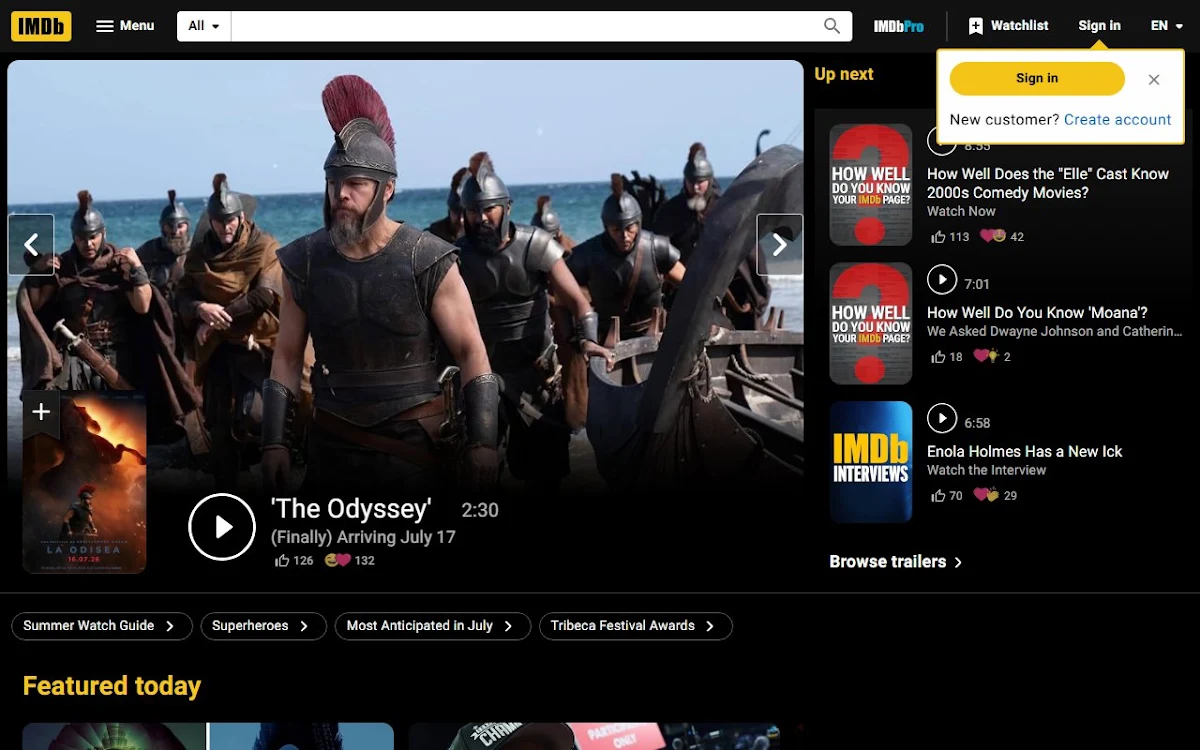
Task: Click the magnifying glass search icon
Action: (832, 26)
